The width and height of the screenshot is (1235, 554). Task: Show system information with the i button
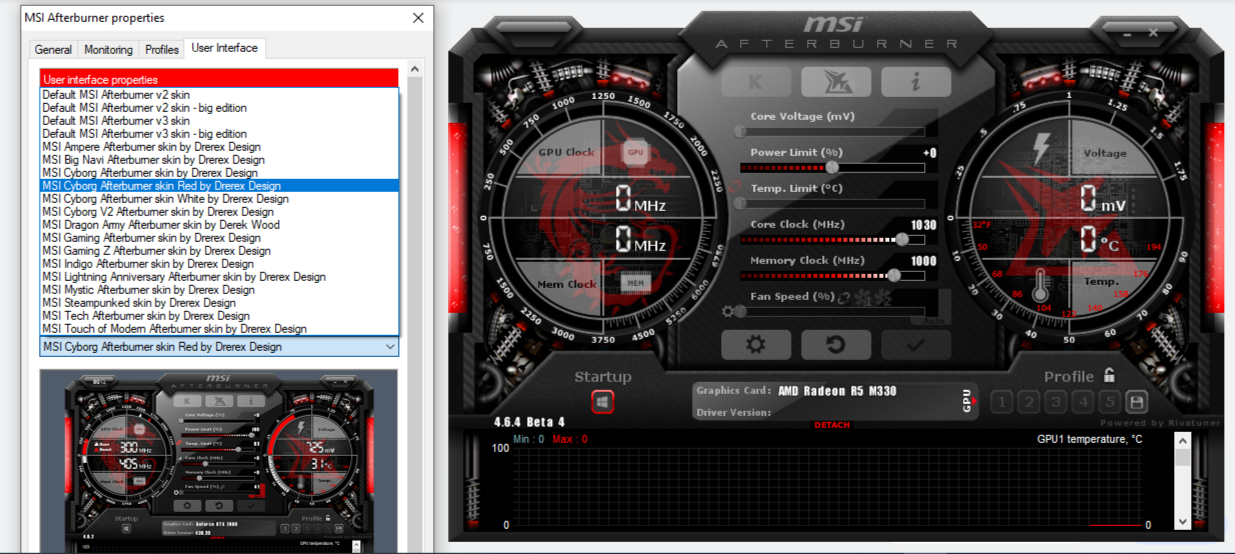click(915, 81)
